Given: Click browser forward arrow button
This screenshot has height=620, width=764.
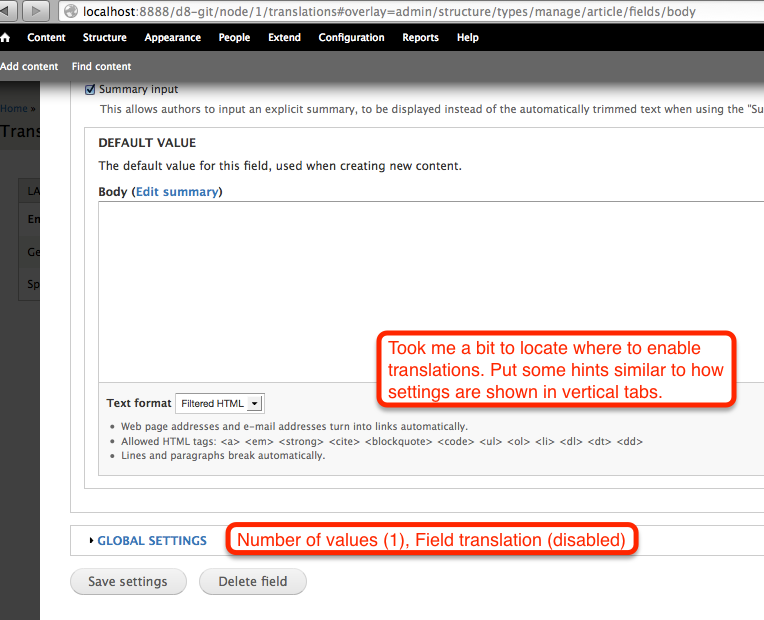Looking at the screenshot, I should (x=35, y=11).
